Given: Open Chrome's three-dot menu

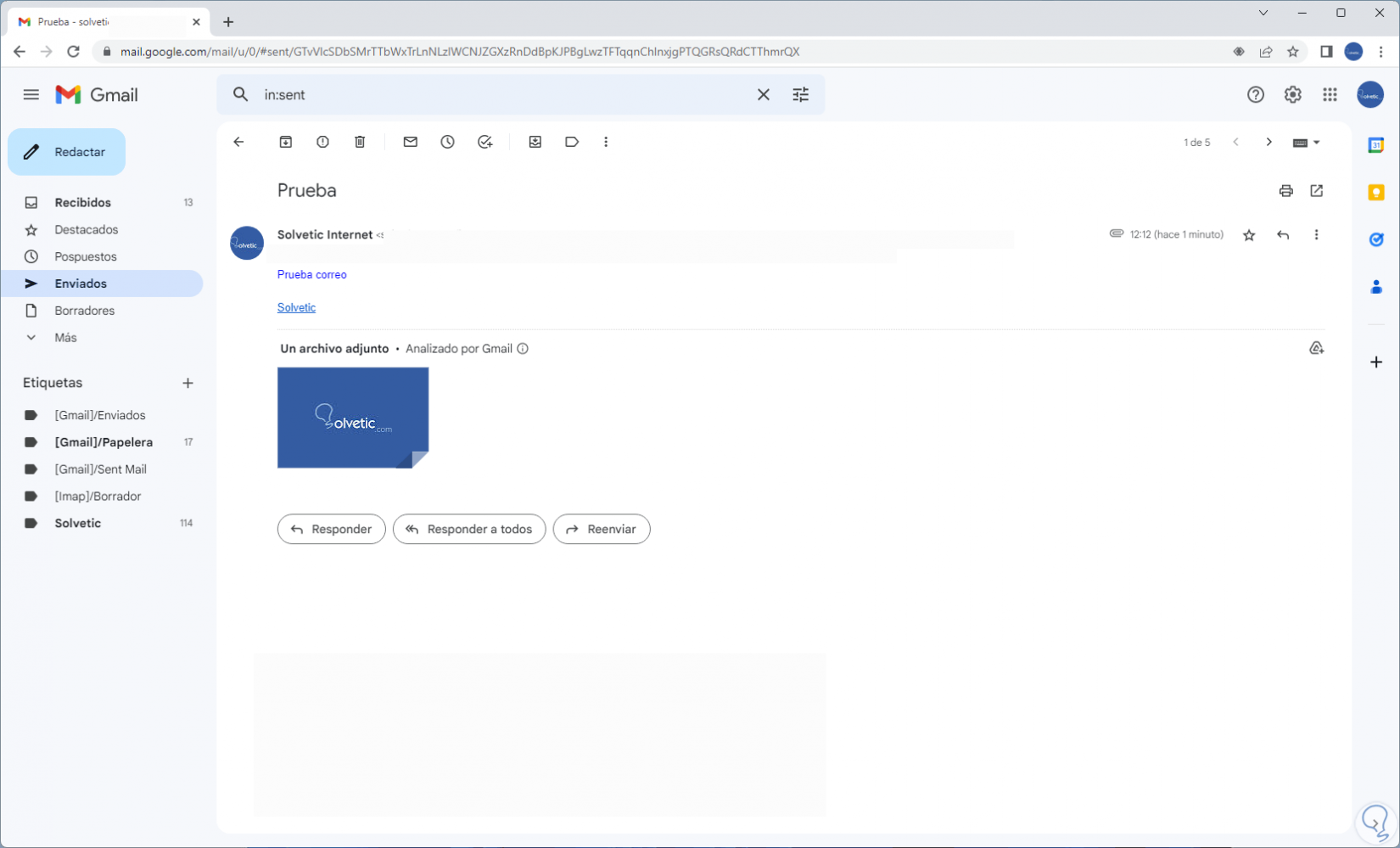Looking at the screenshot, I should (1381, 52).
